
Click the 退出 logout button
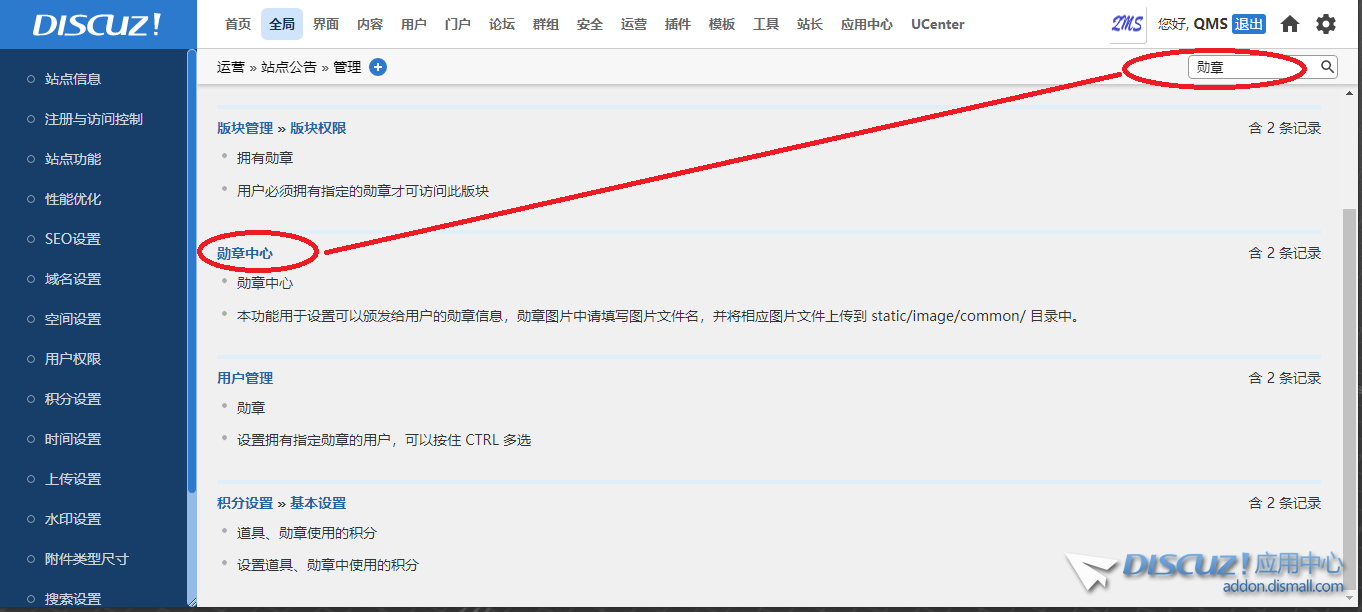1248,24
